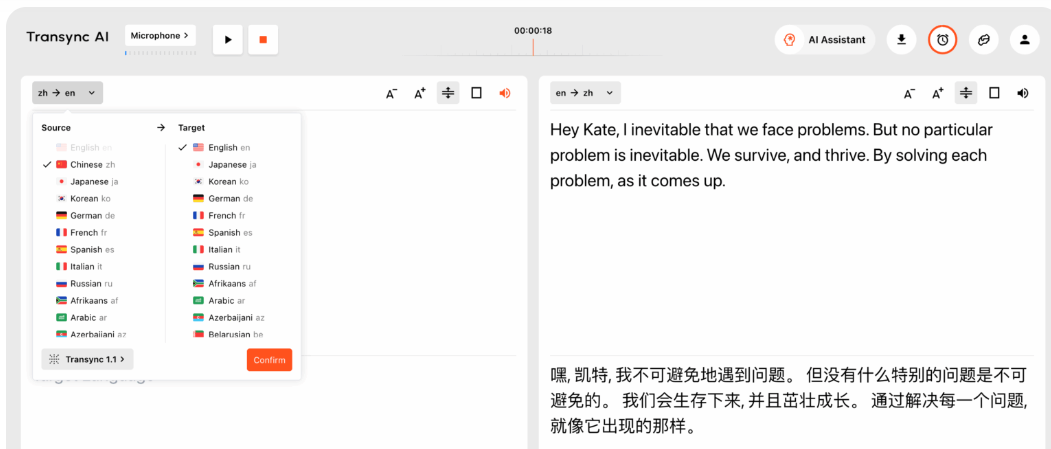The width and height of the screenshot is (1051, 449).
Task: Increase font size in right panel
Action: 938,94
